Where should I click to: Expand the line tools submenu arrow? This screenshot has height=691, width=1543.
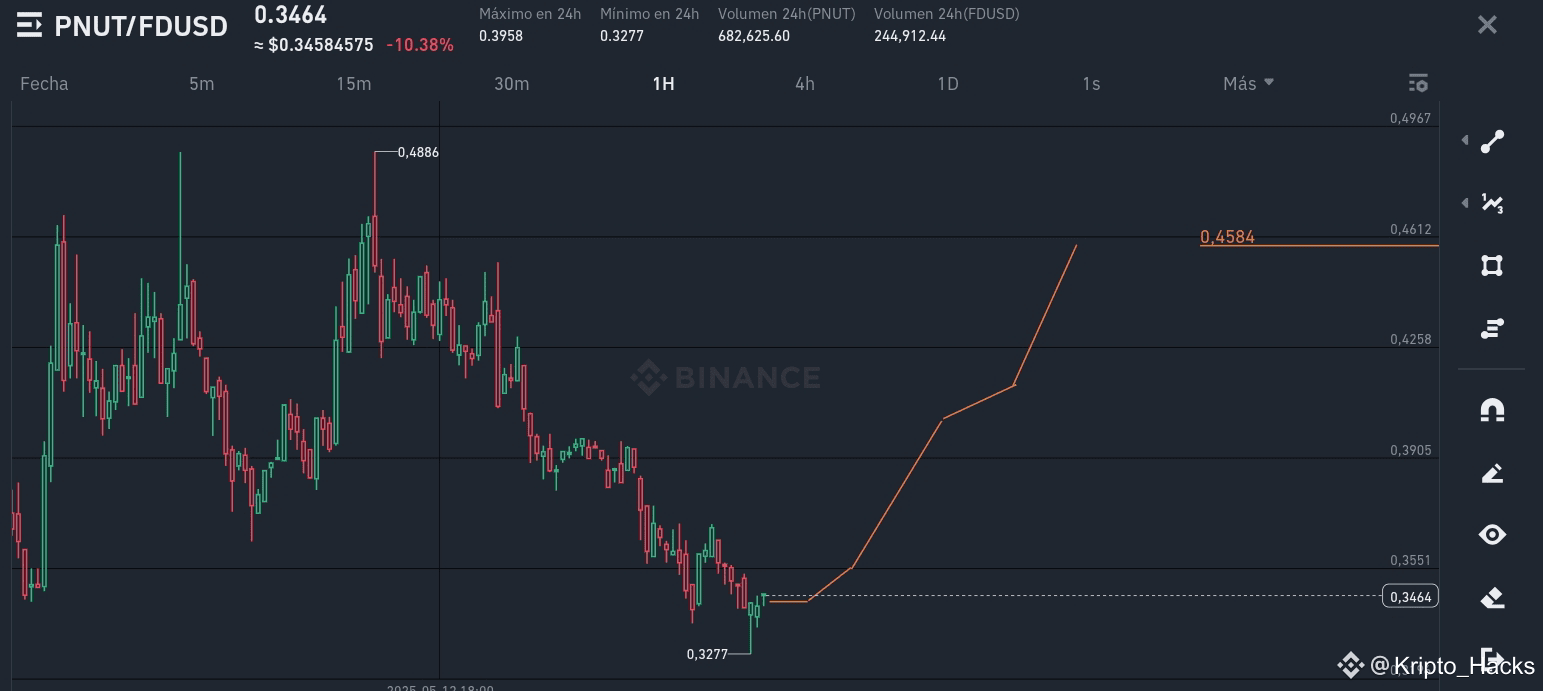[1464, 141]
